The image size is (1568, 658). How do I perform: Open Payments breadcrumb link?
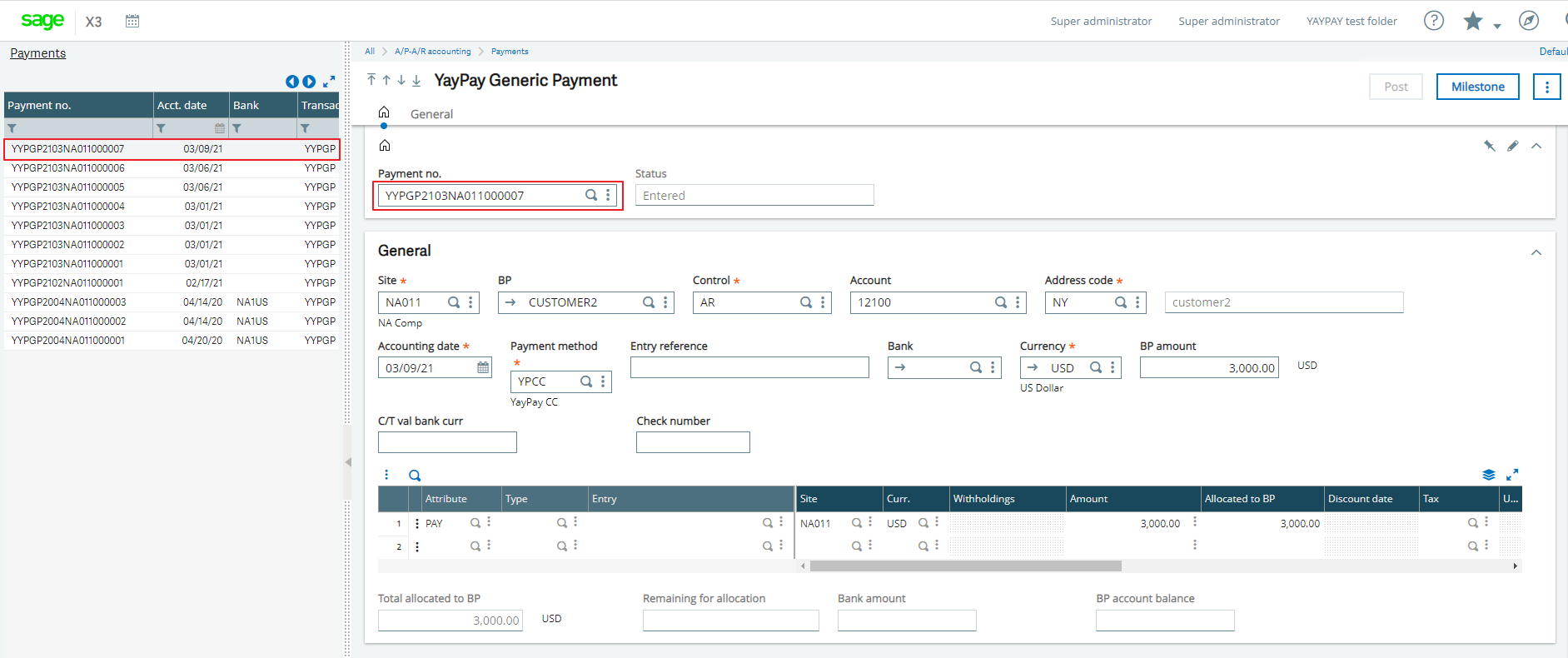[x=510, y=52]
